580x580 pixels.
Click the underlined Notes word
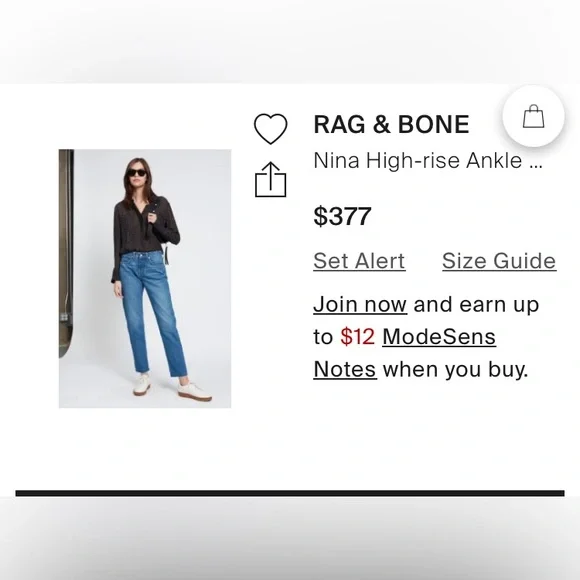[345, 369]
